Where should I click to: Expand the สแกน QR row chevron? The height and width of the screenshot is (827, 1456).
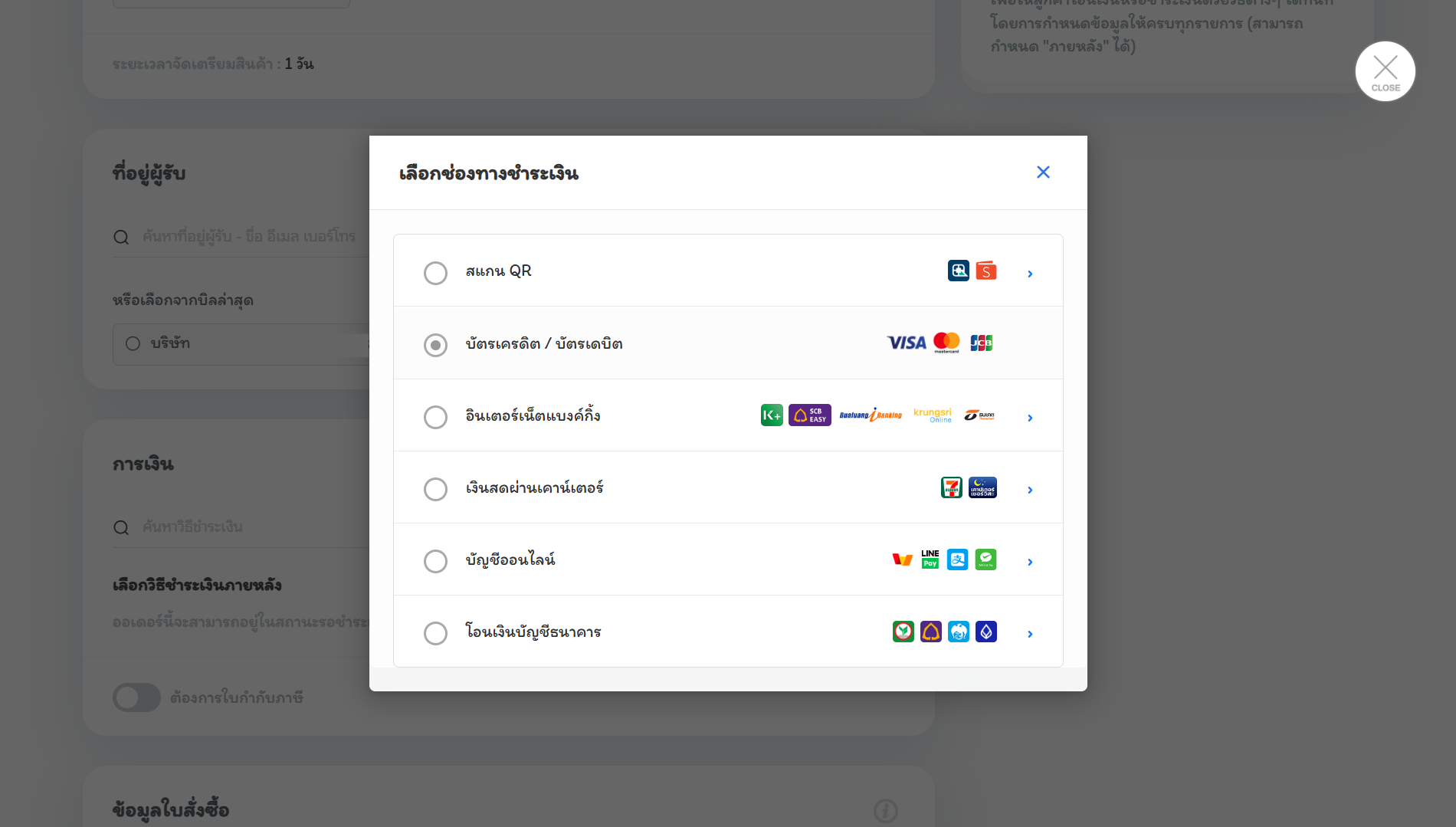coord(1030,274)
